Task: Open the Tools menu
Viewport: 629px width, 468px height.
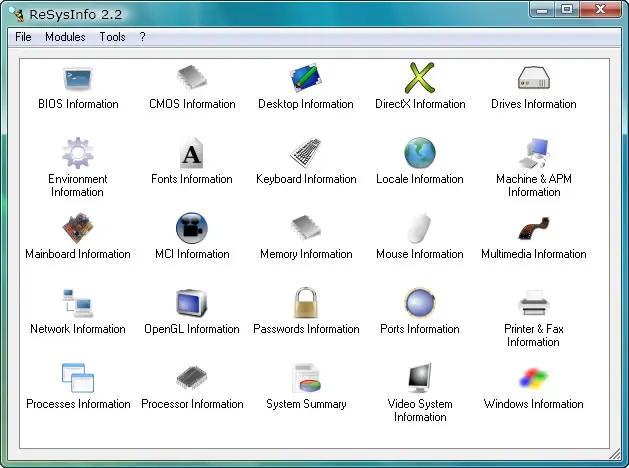Action: (x=112, y=37)
